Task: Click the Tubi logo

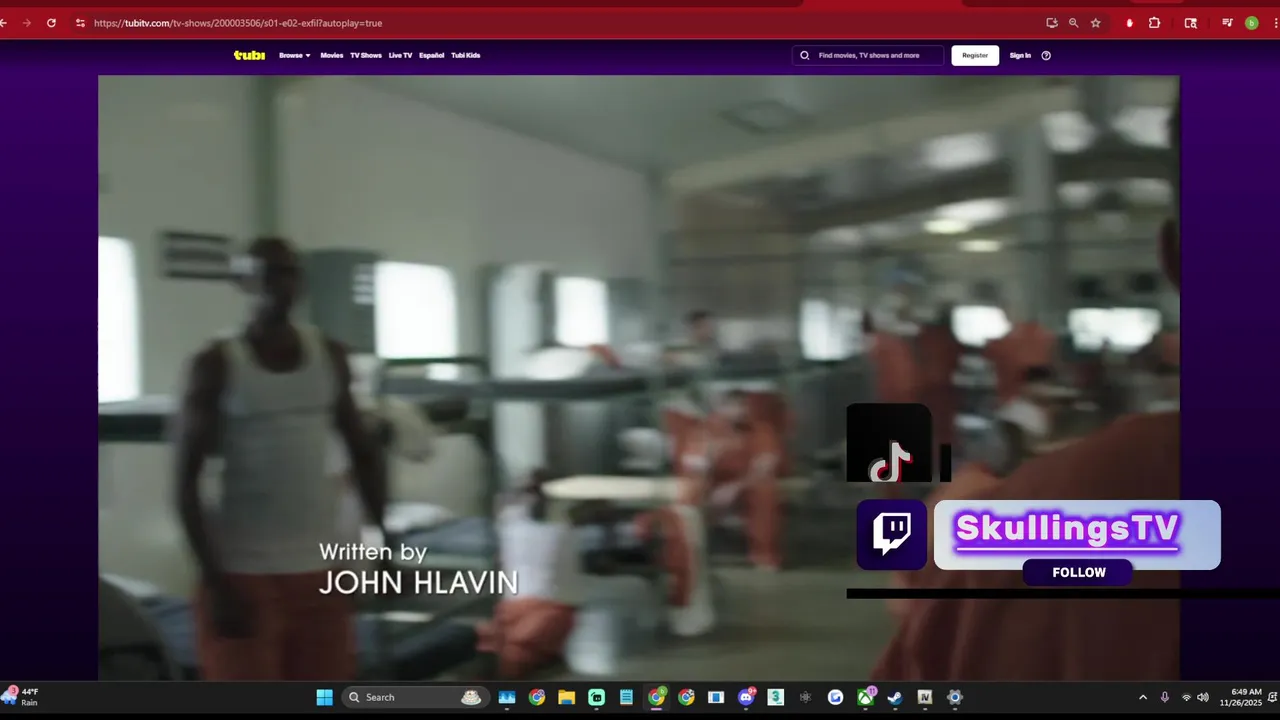Action: click(249, 55)
